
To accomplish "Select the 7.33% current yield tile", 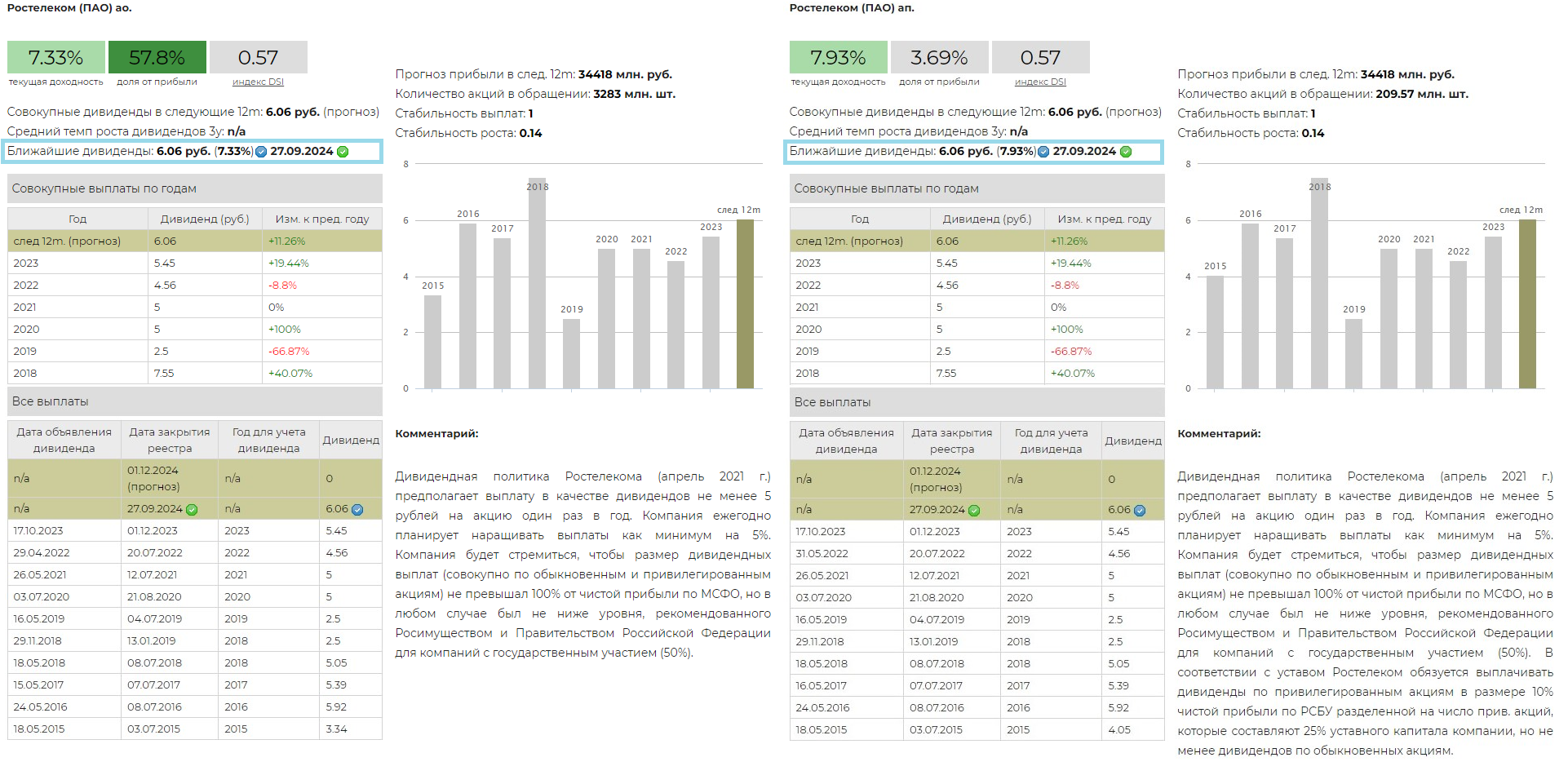I will [x=55, y=58].
